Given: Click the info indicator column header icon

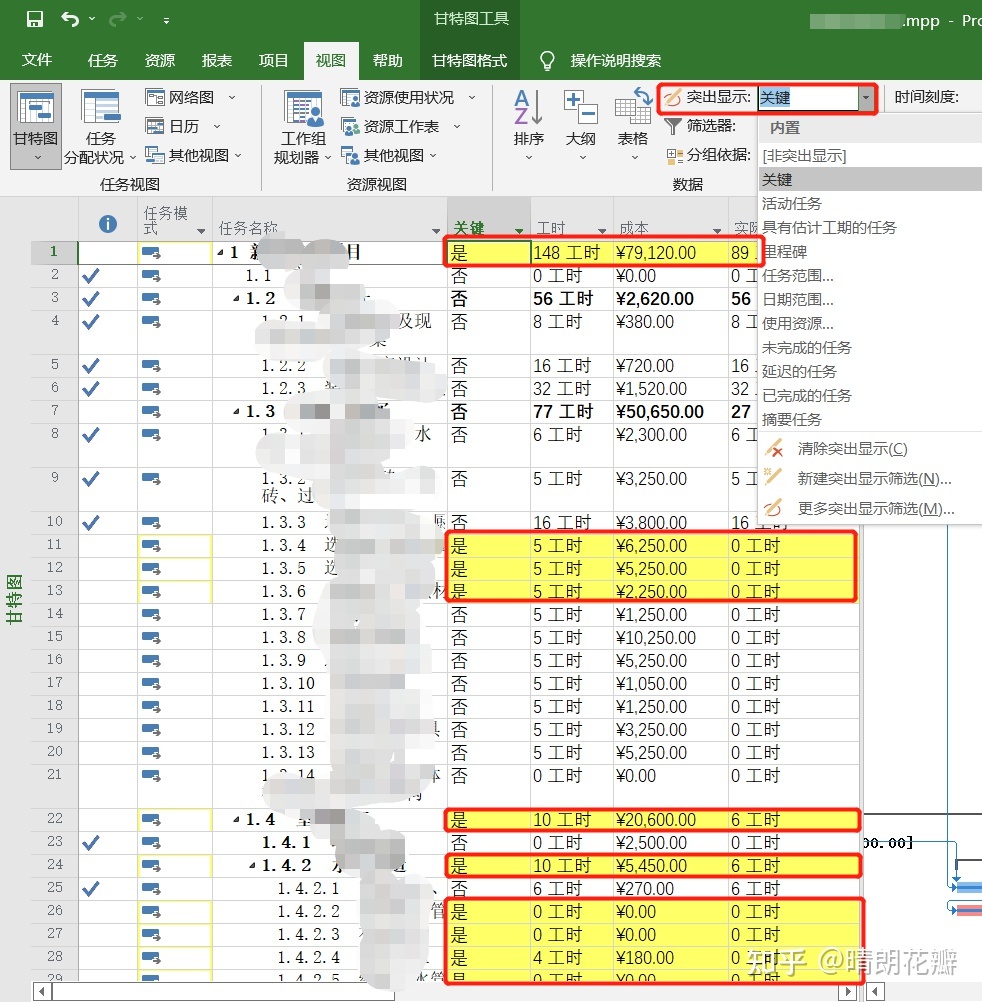Looking at the screenshot, I should [x=107, y=224].
